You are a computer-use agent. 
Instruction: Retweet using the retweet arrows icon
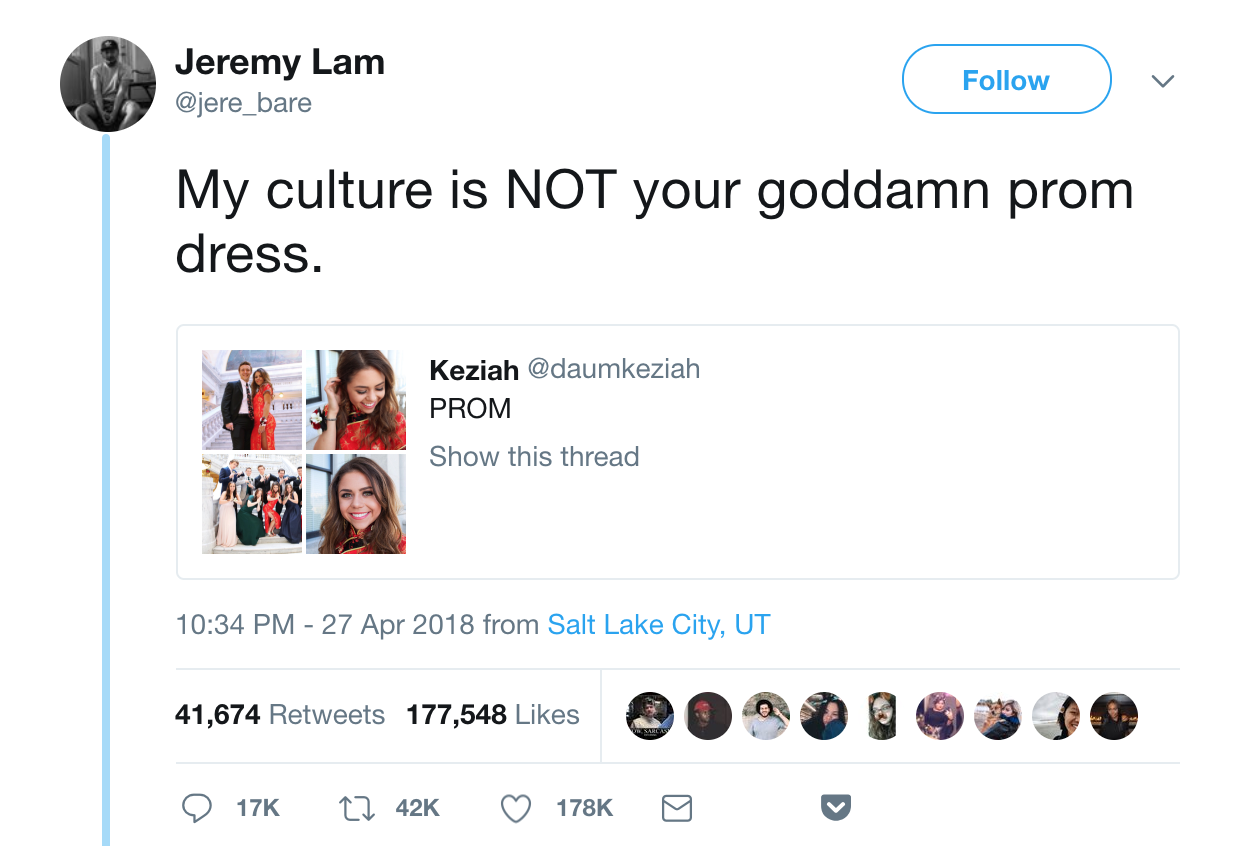click(x=357, y=808)
